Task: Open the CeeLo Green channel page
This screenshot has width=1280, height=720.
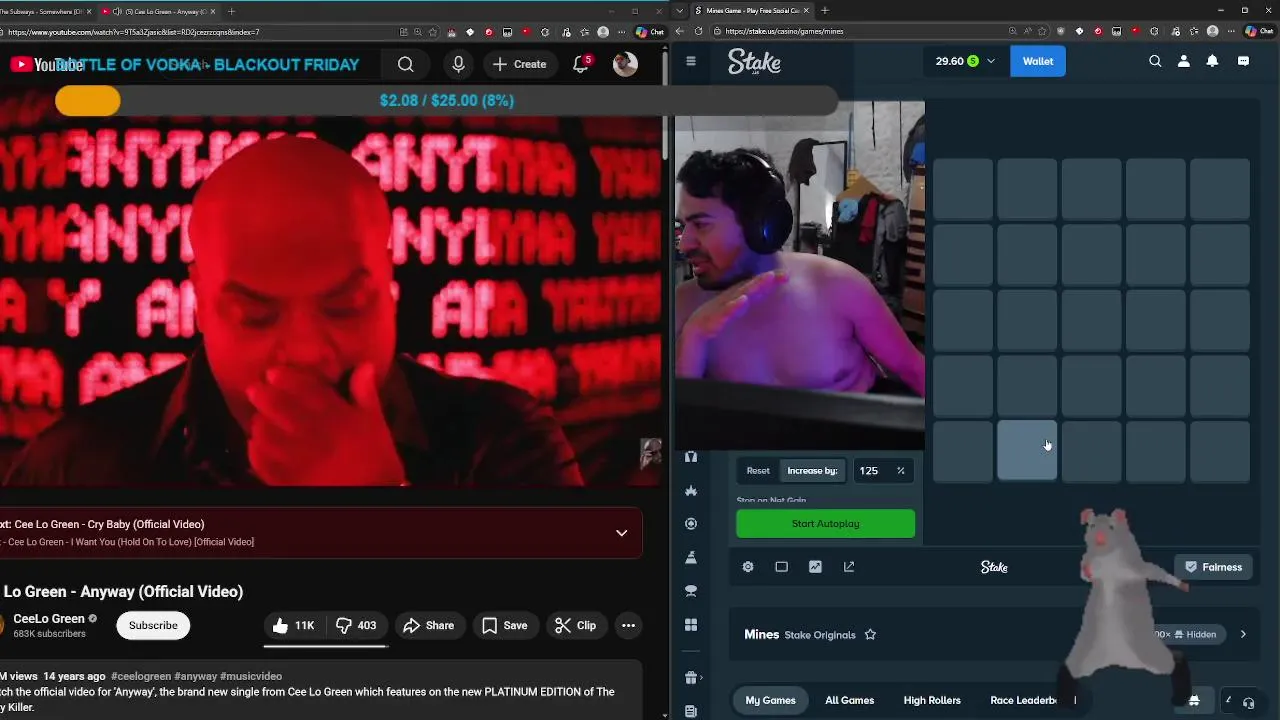Action: pos(48,618)
